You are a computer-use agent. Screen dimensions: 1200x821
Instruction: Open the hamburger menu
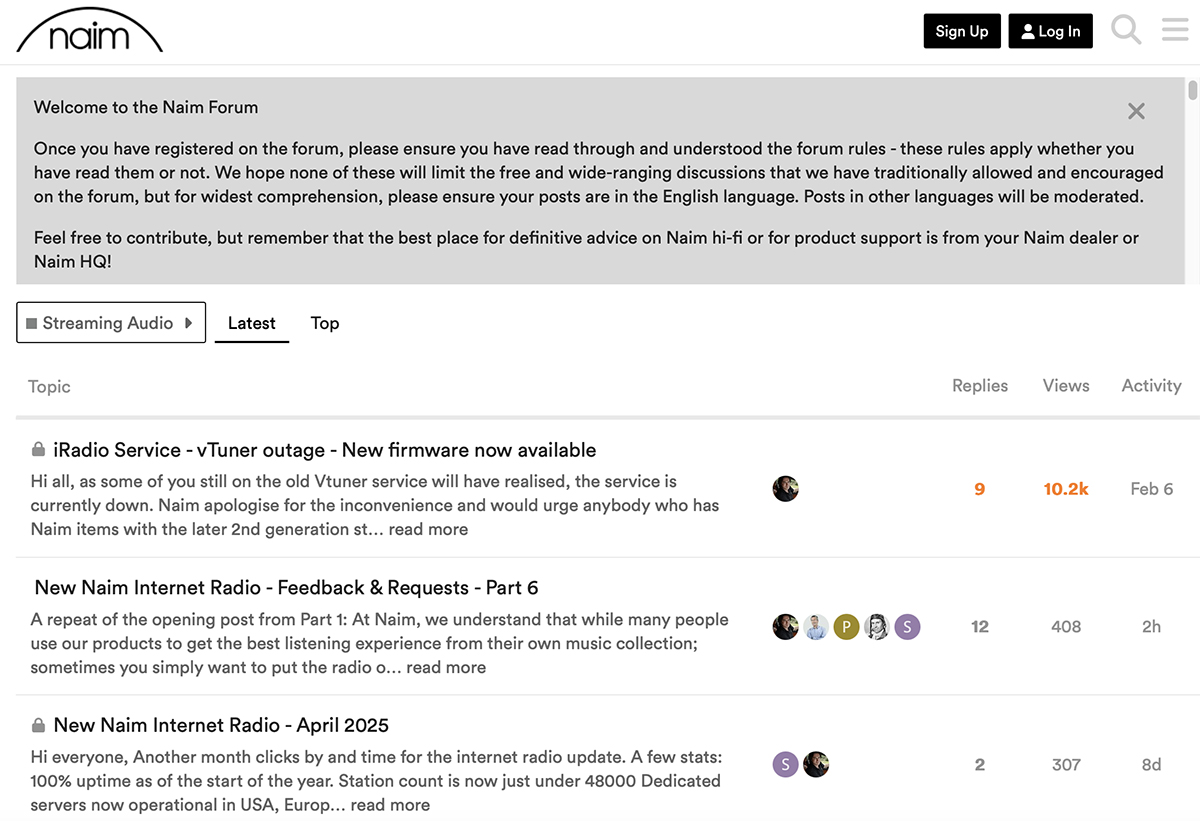[1175, 30]
